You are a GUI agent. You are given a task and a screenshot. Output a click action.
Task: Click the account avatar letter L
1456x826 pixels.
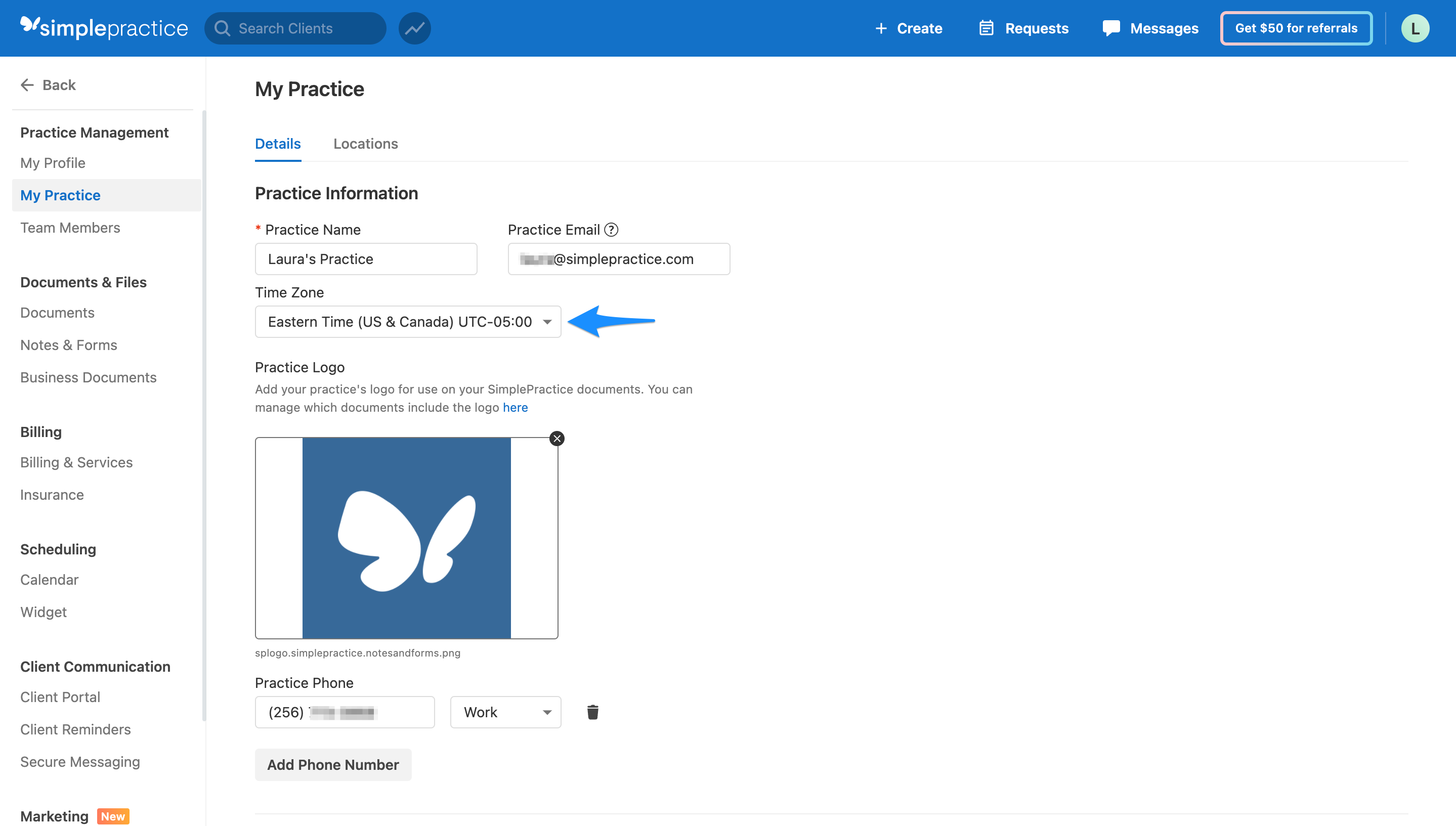[x=1415, y=28]
